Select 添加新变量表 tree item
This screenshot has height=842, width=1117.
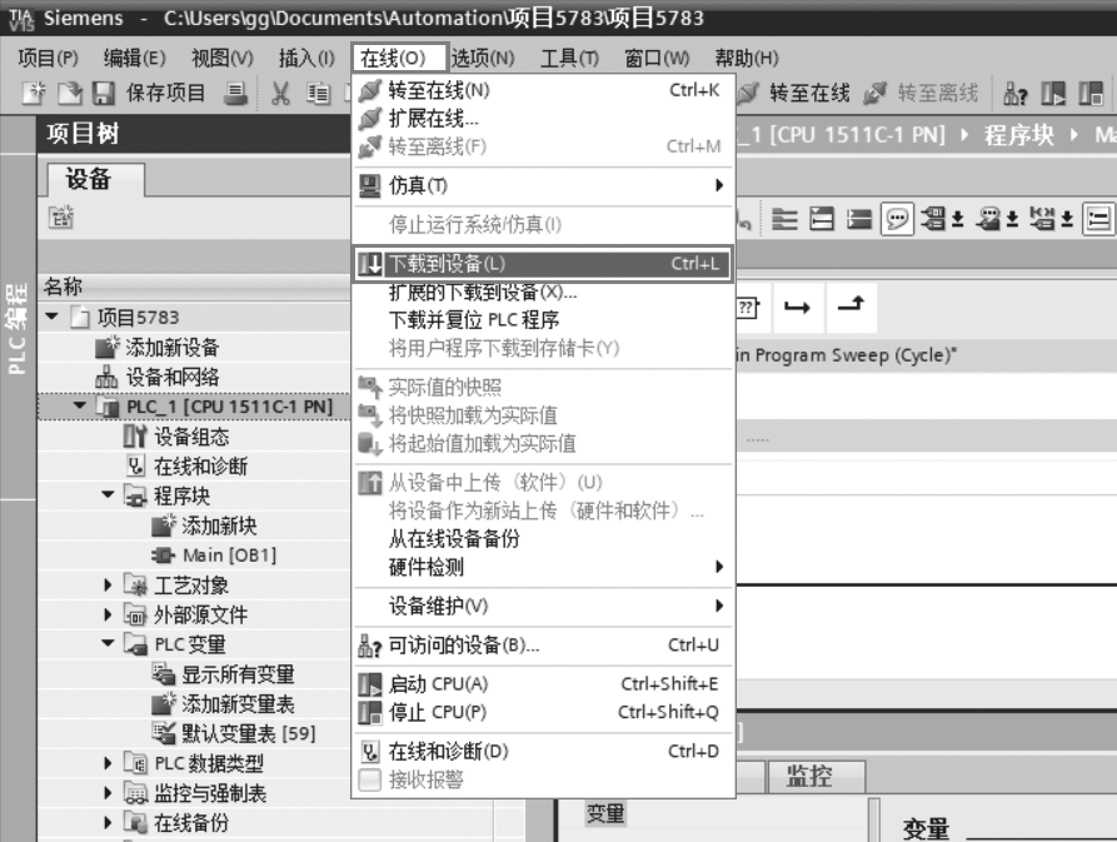click(238, 704)
